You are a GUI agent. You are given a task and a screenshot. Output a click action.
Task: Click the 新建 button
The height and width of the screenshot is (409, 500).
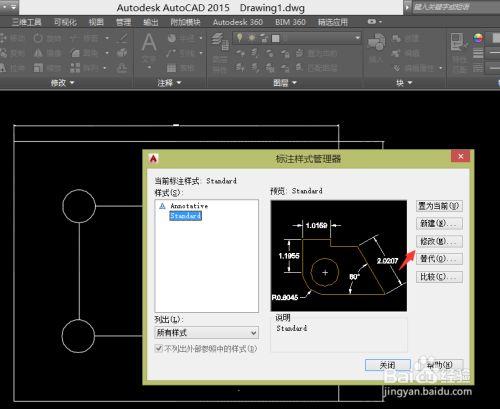pyautogui.click(x=439, y=223)
